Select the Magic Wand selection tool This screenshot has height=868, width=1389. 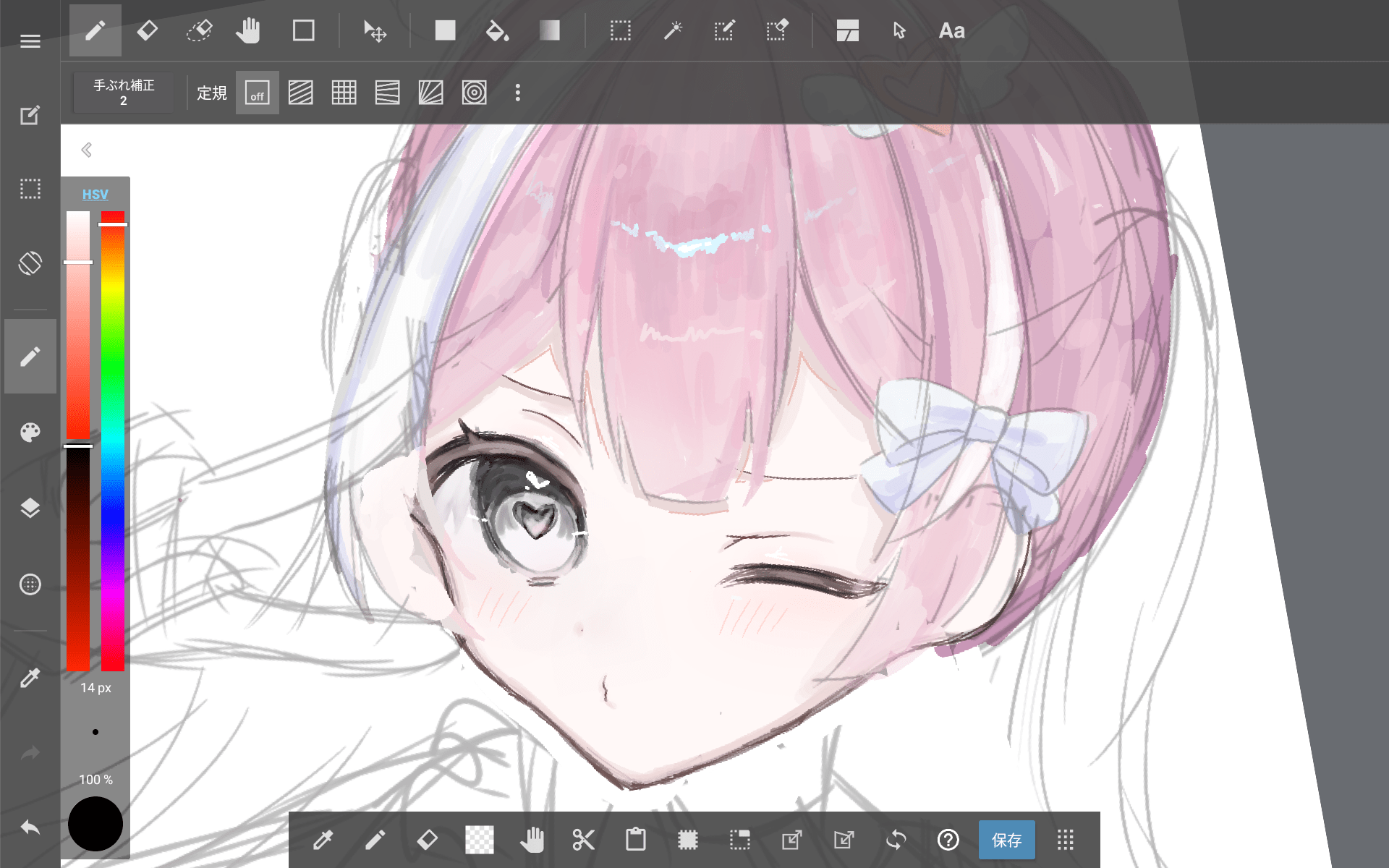pos(673,31)
